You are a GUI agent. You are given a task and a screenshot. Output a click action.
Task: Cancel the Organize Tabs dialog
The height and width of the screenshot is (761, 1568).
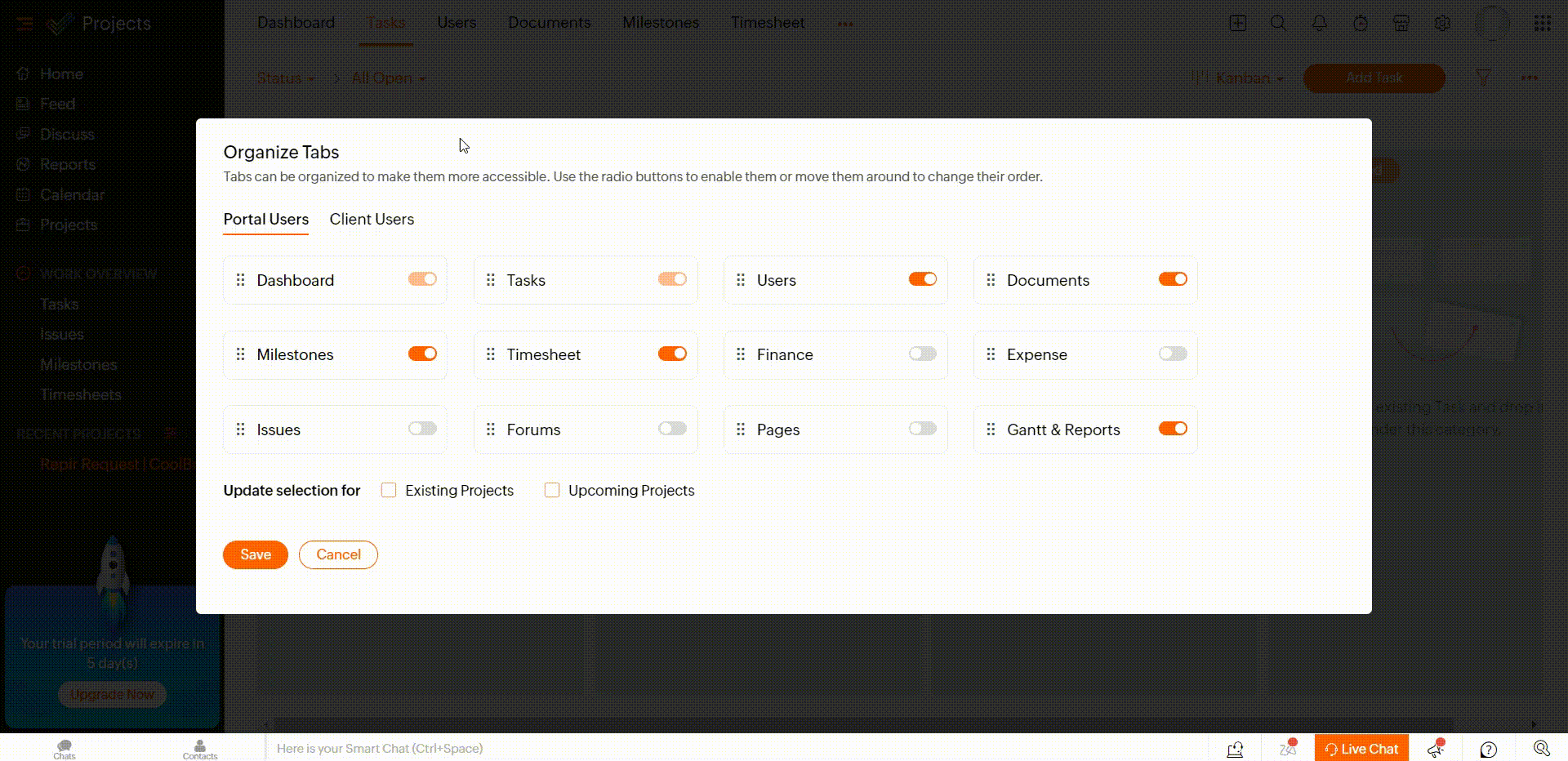338,554
